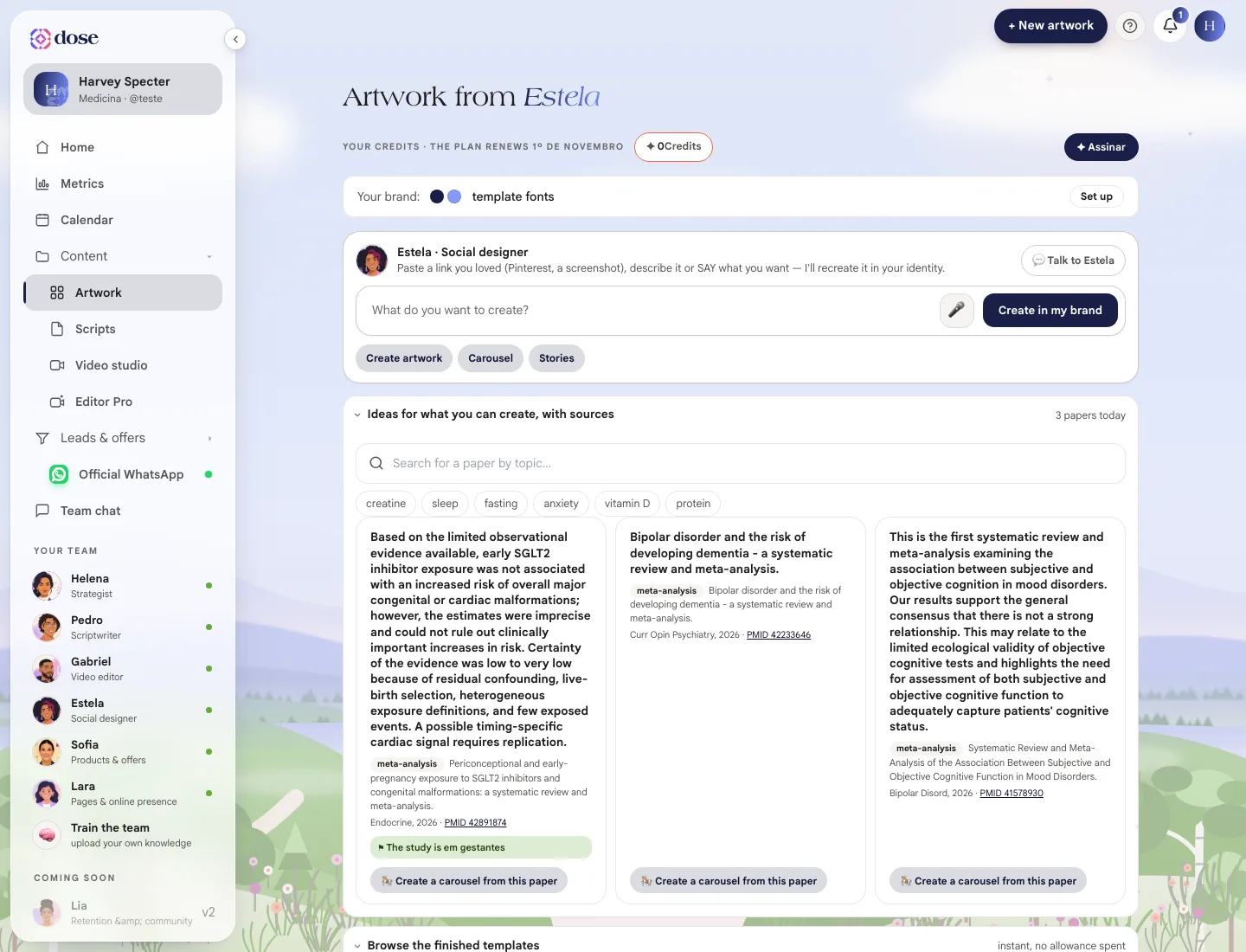Click the Home house icon
The image size is (1246, 952).
click(x=42, y=147)
